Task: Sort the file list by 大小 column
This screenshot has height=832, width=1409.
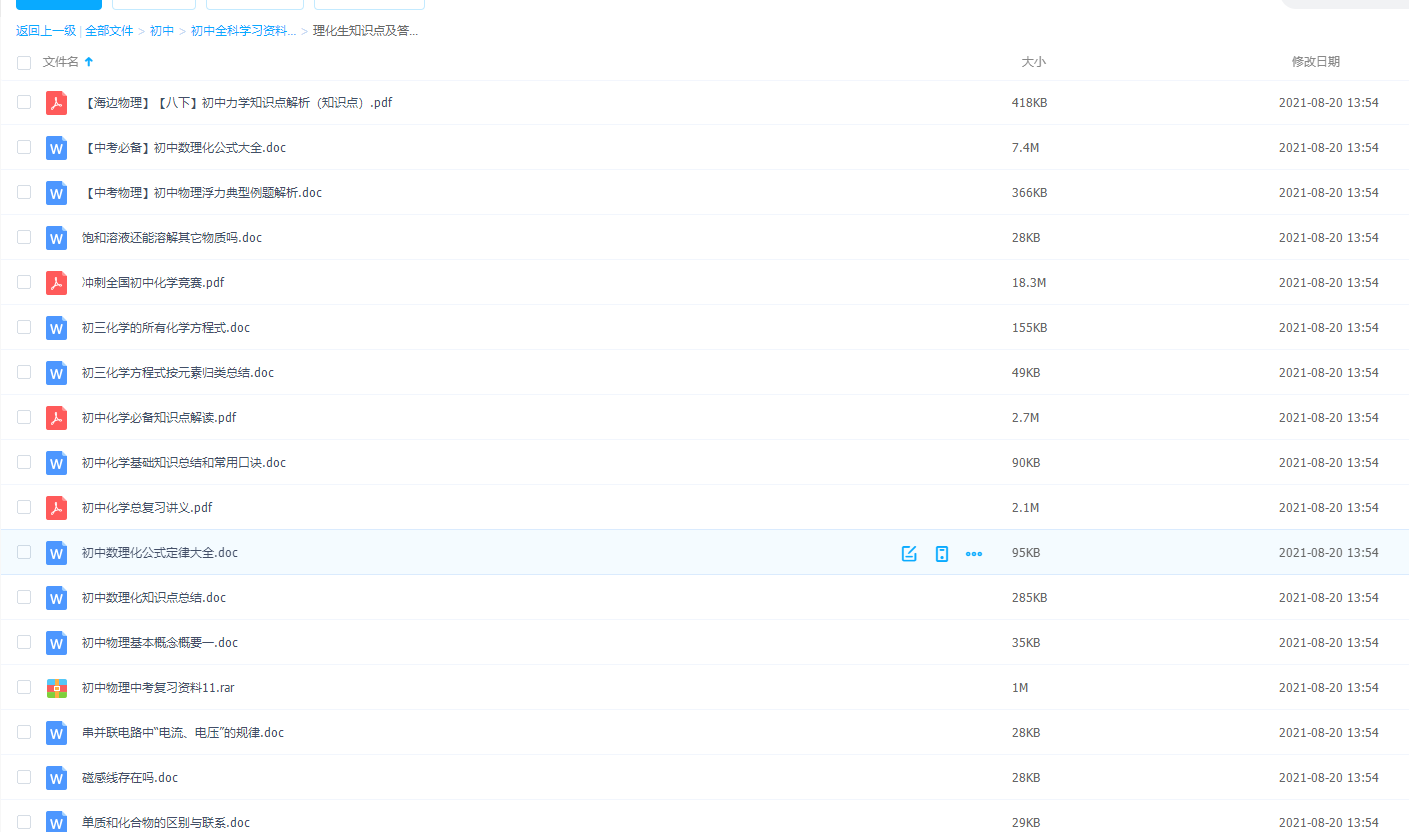Action: point(1033,62)
